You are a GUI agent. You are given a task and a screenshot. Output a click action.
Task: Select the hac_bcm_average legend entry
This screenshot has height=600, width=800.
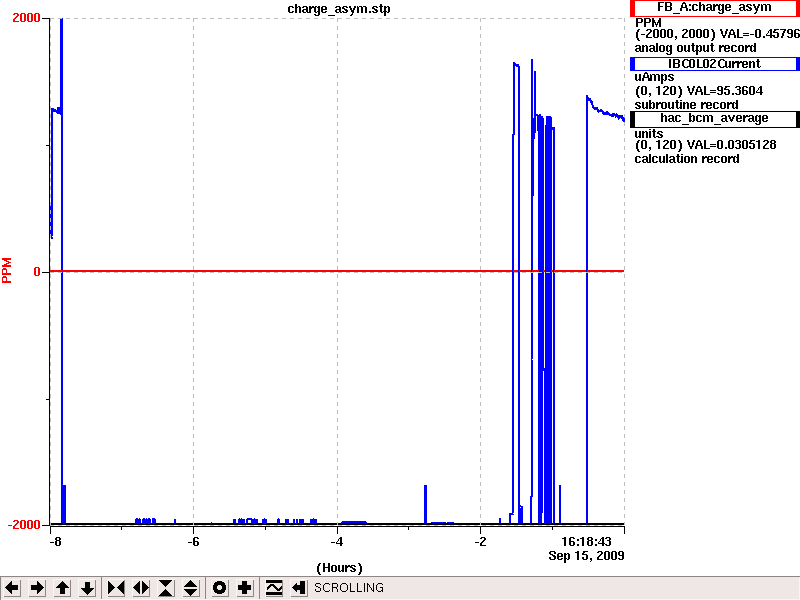point(714,118)
